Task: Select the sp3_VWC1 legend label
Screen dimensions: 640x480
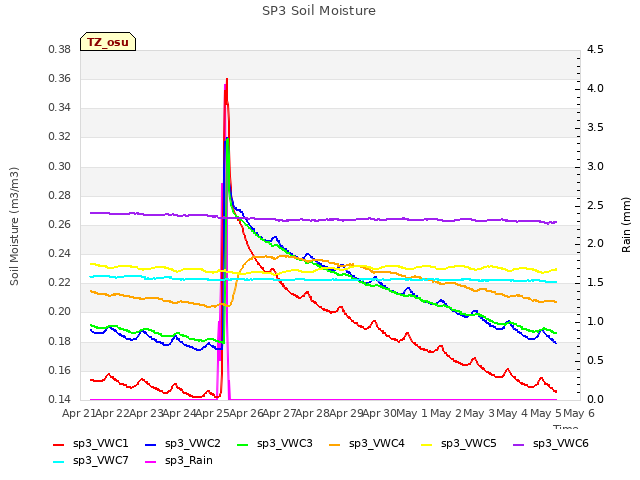Action: click(100, 444)
